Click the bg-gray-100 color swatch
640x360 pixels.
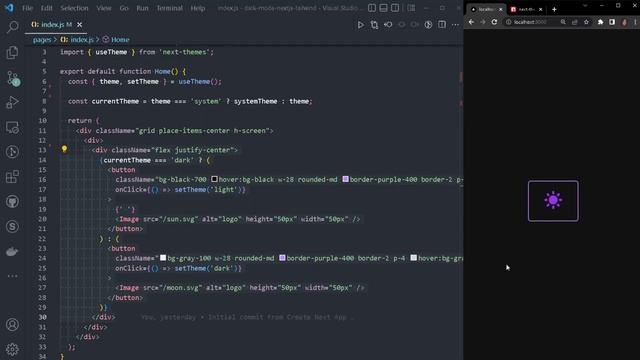click(163, 258)
